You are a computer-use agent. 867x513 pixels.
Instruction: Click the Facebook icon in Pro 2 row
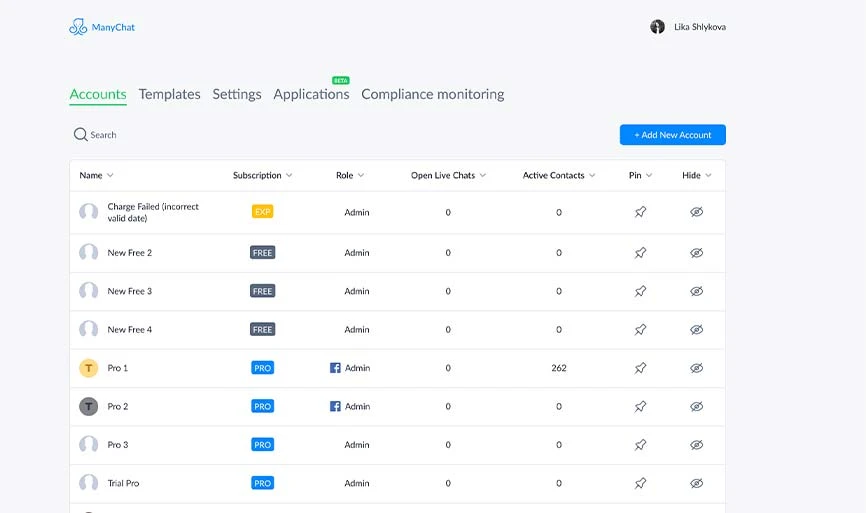pyautogui.click(x=336, y=406)
